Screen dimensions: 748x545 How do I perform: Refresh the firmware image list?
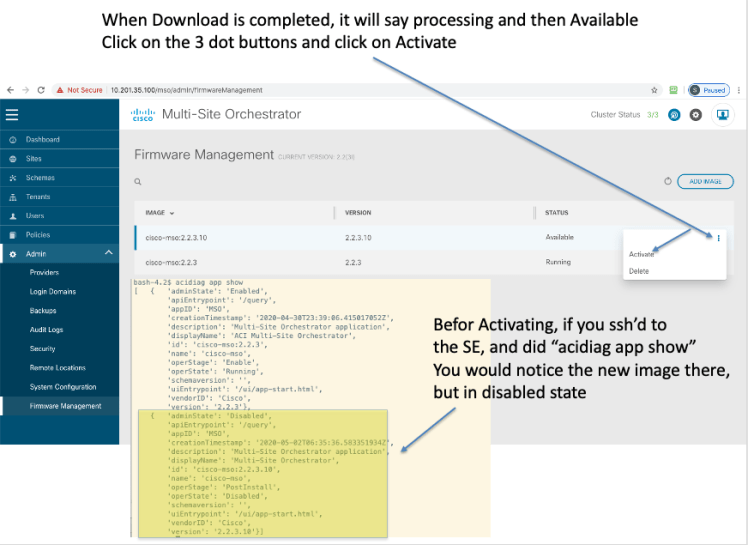coord(668,181)
